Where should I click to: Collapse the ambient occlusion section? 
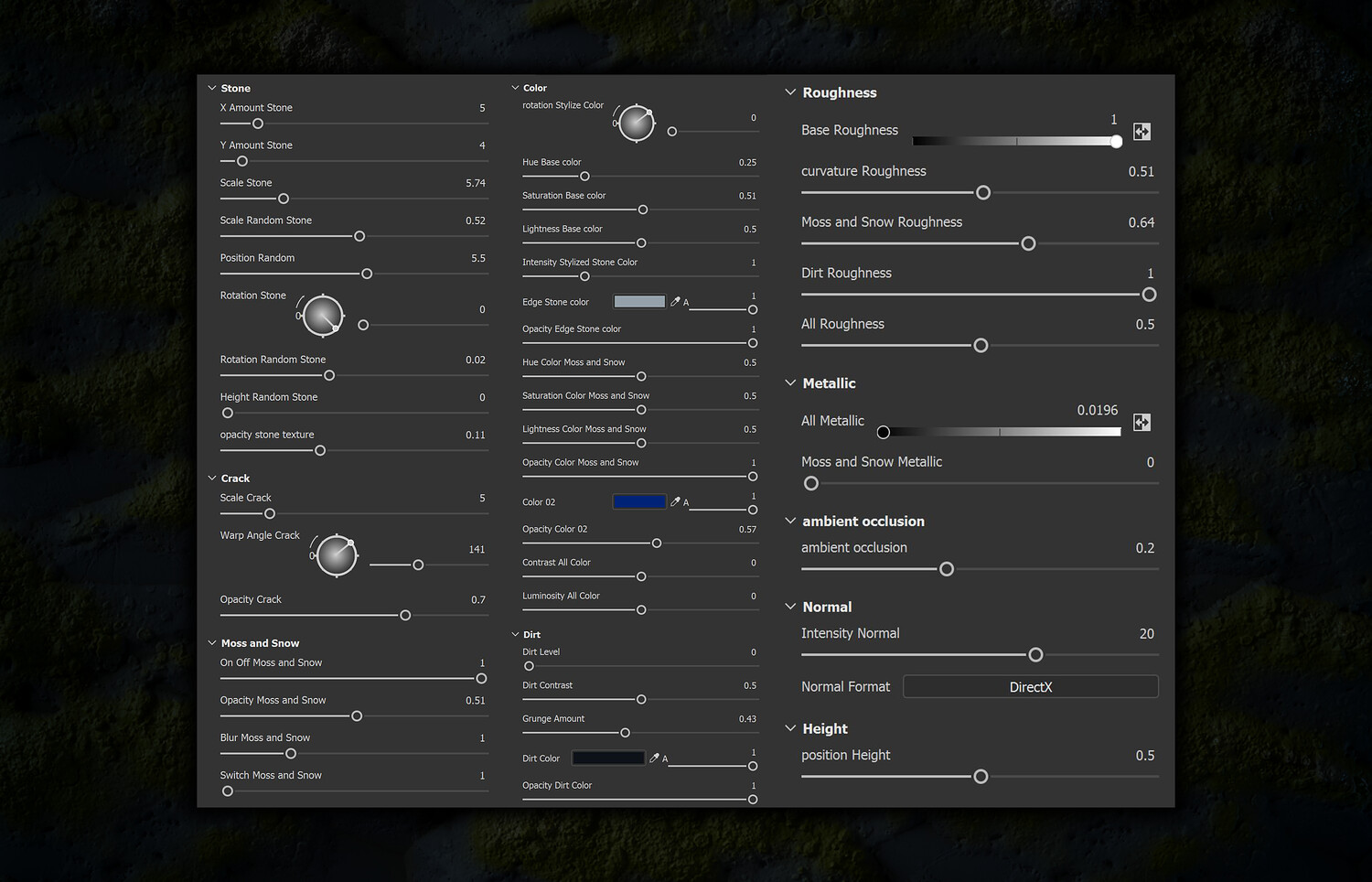click(790, 522)
